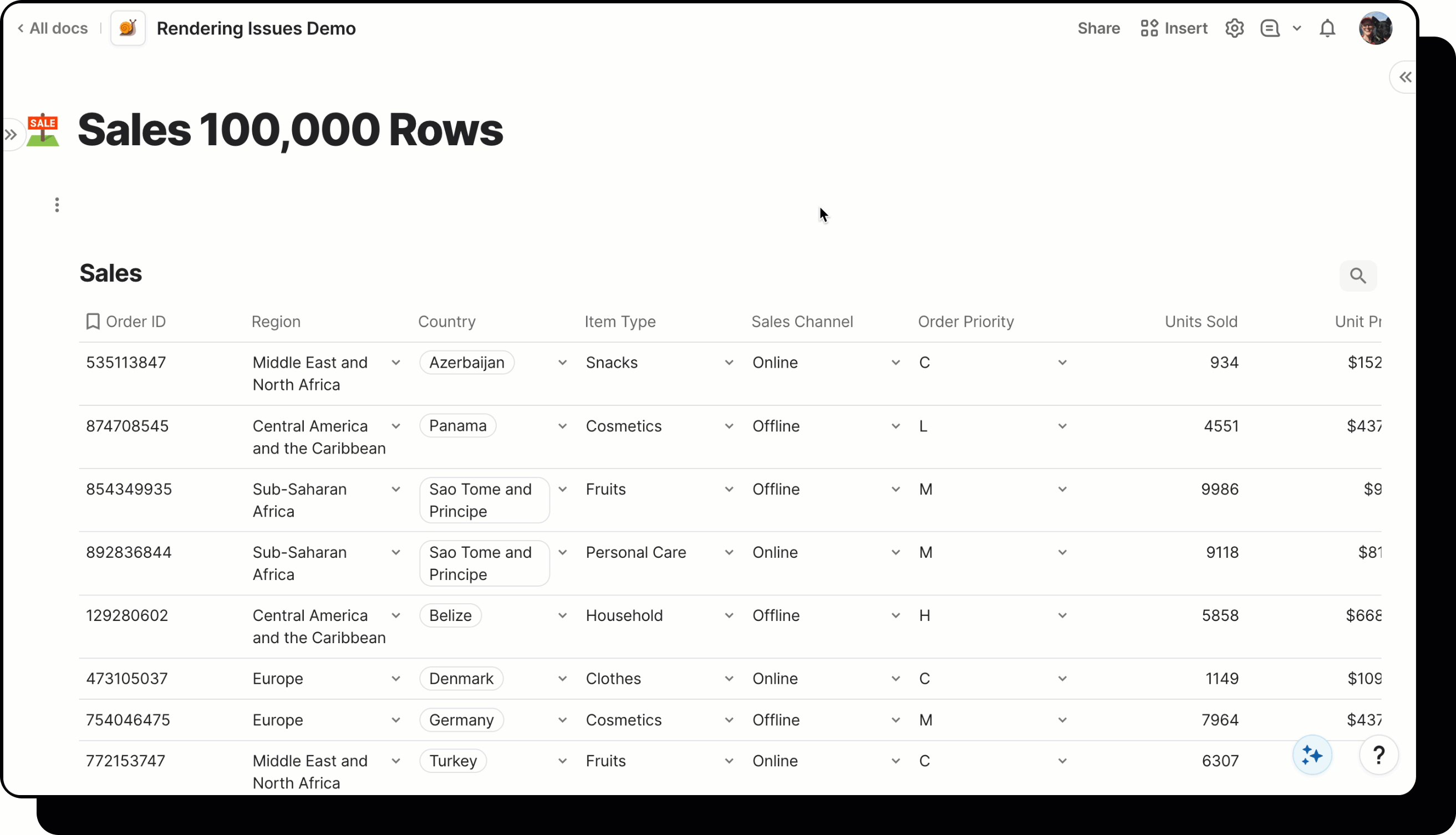The image size is (1456, 835).
Task: Select the Panama country cell
Action: tap(457, 425)
